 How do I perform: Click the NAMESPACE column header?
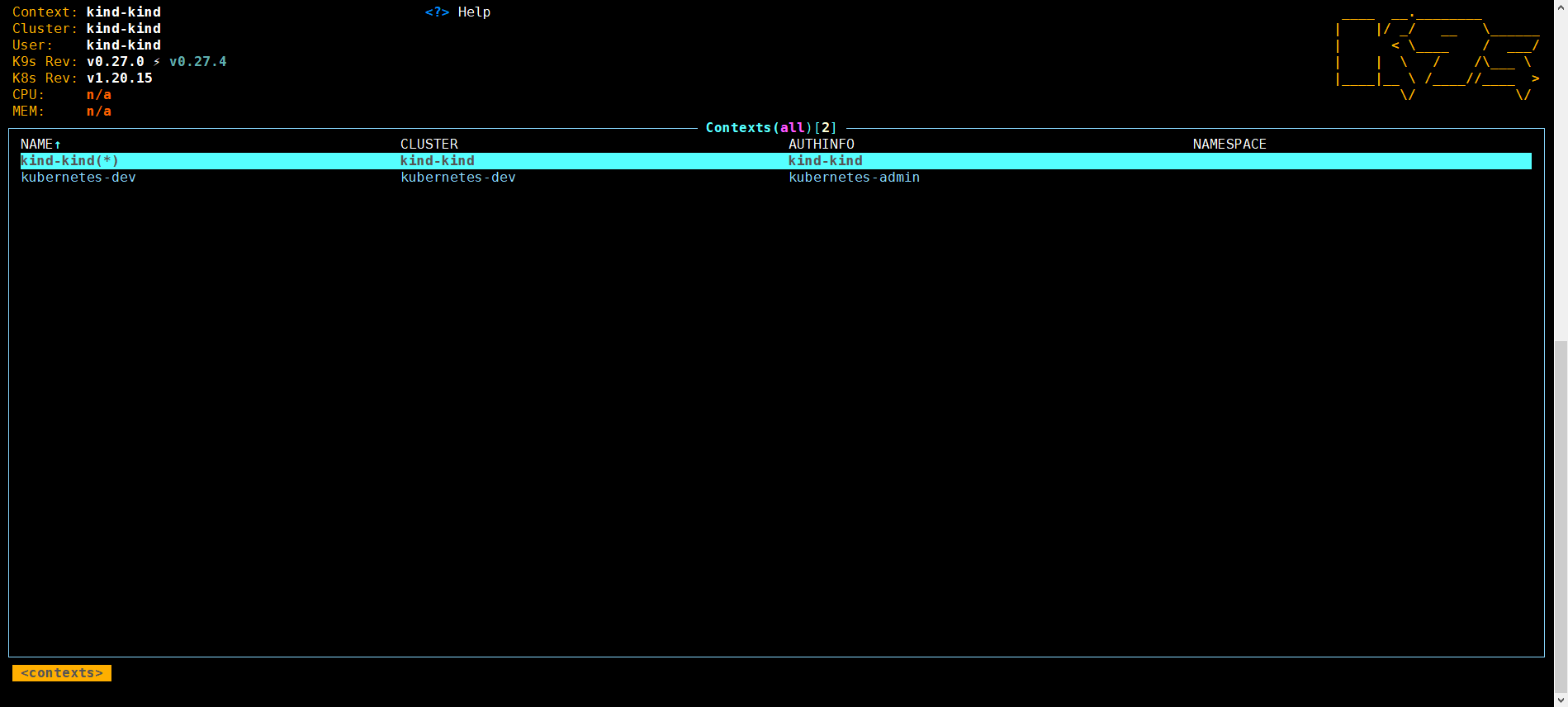(x=1229, y=145)
